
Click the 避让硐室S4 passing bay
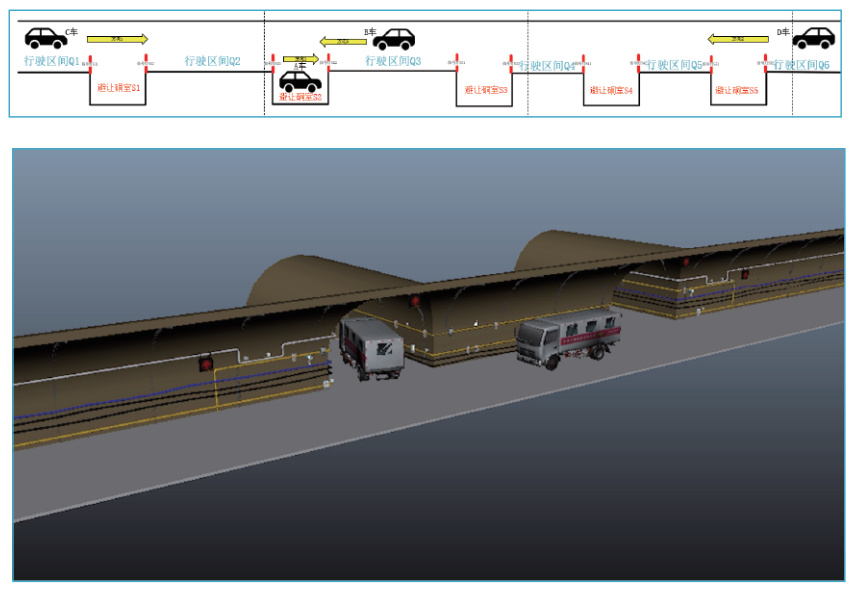click(611, 90)
